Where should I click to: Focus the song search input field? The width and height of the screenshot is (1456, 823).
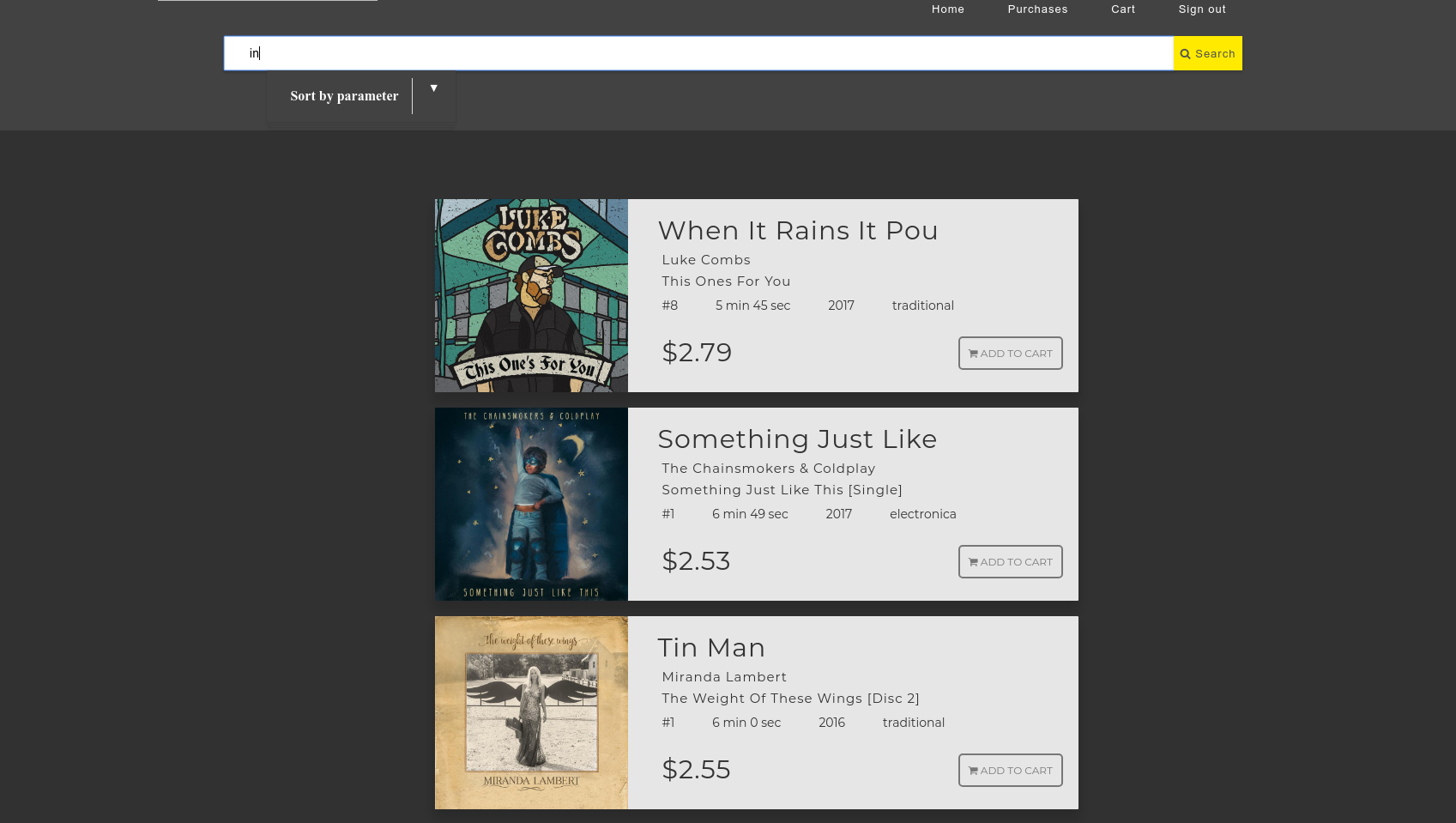tap(698, 53)
